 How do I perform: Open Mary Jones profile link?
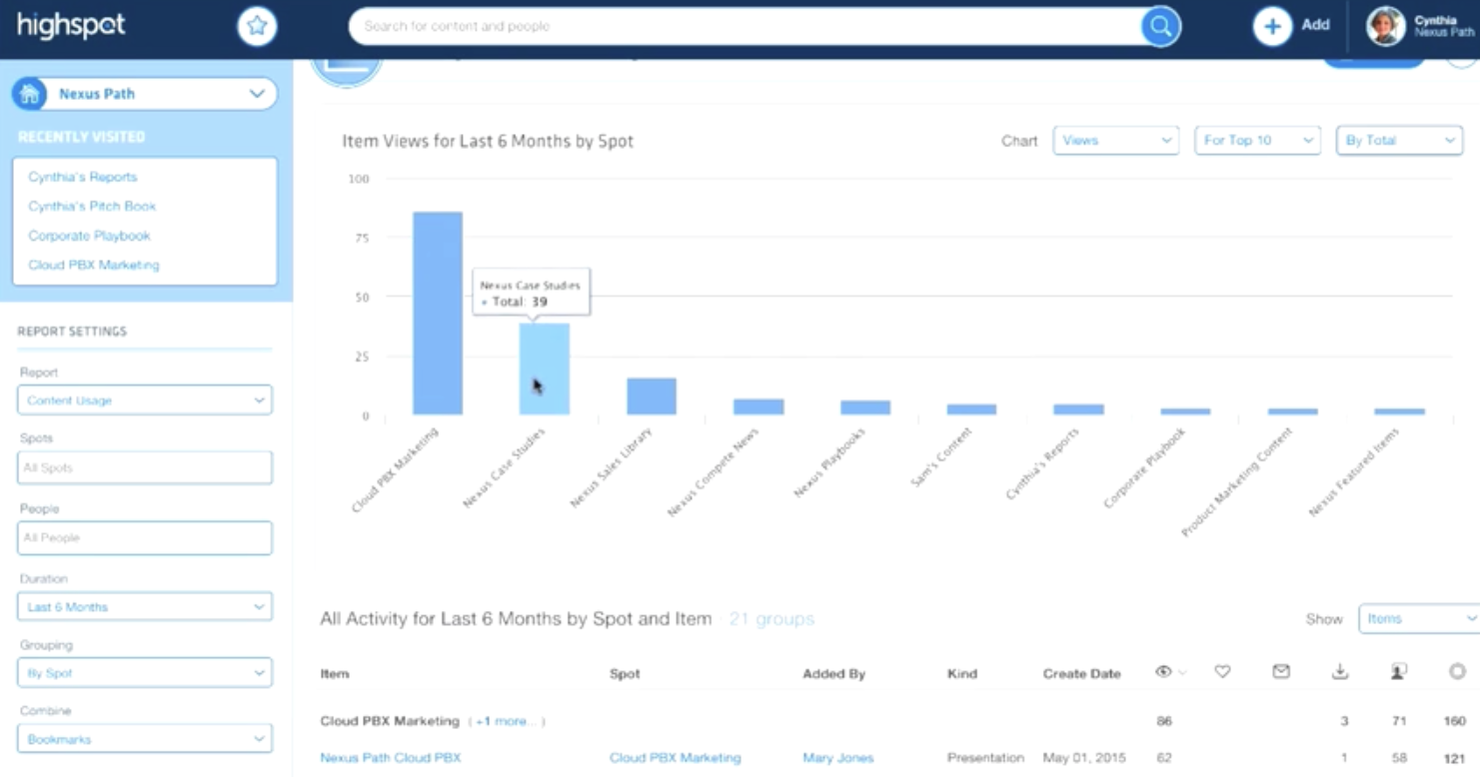pyautogui.click(x=838, y=758)
